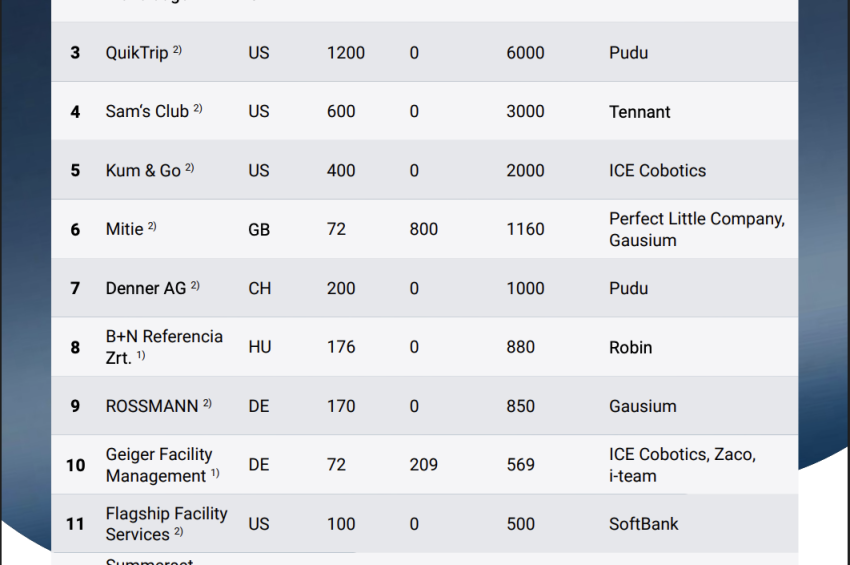Image resolution: width=850 pixels, height=565 pixels.
Task: Click the QuikTrip company name
Action: pyautogui.click(x=137, y=53)
